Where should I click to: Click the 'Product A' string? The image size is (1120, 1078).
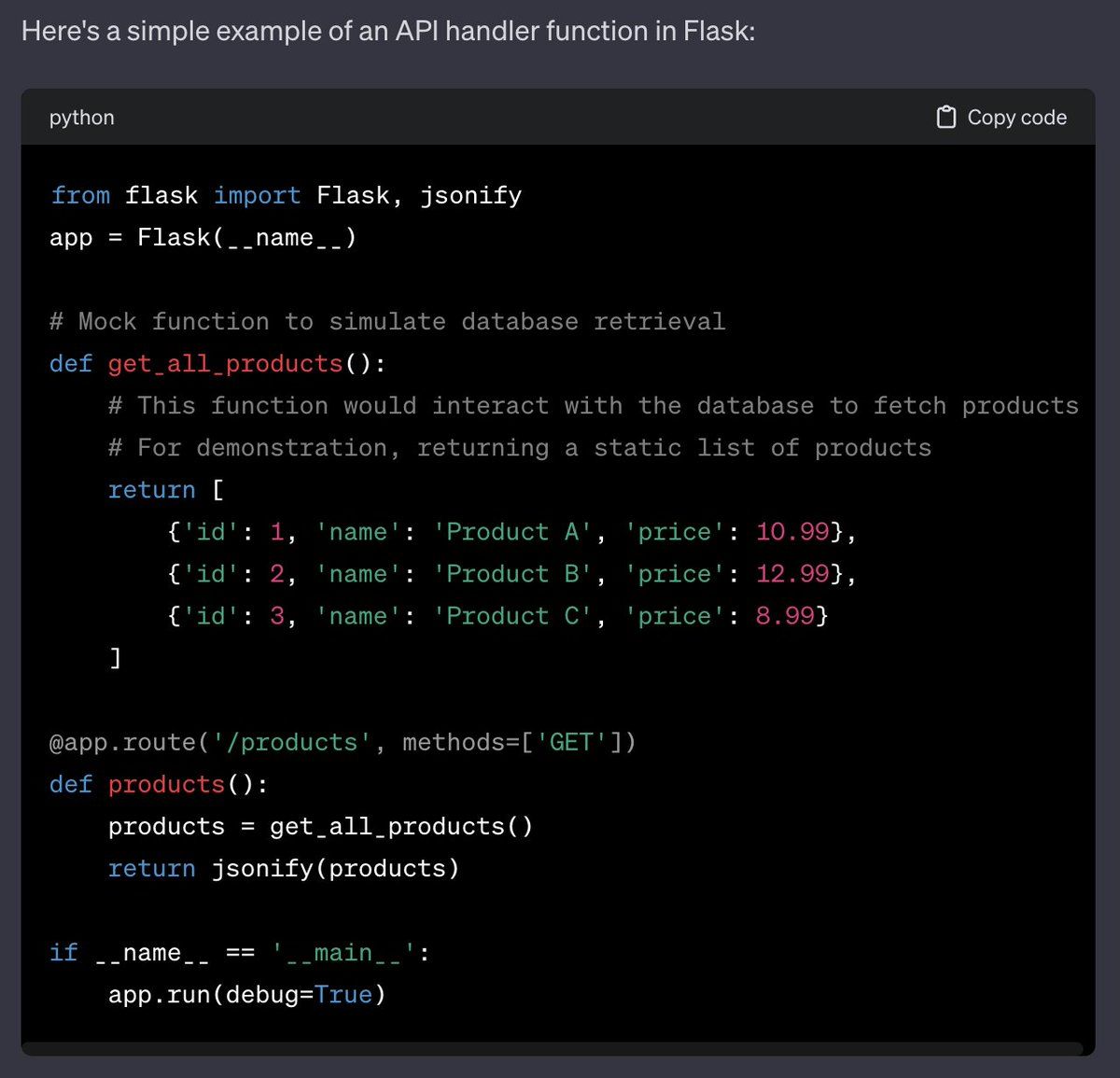pyautogui.click(x=511, y=532)
